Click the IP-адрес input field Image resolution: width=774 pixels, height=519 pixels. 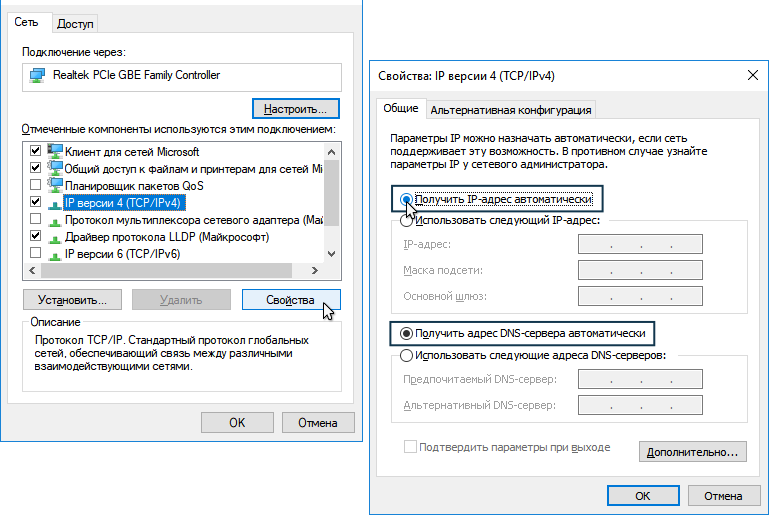(640, 244)
